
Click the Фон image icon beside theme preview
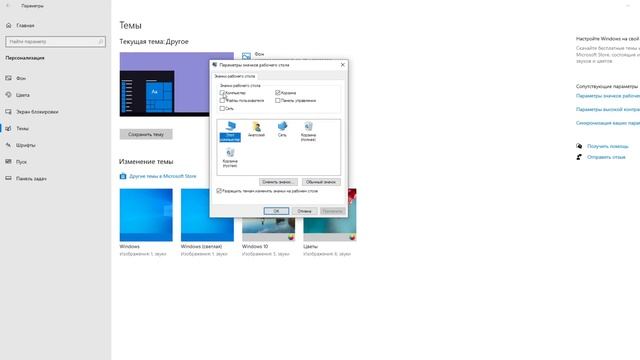pos(247,56)
